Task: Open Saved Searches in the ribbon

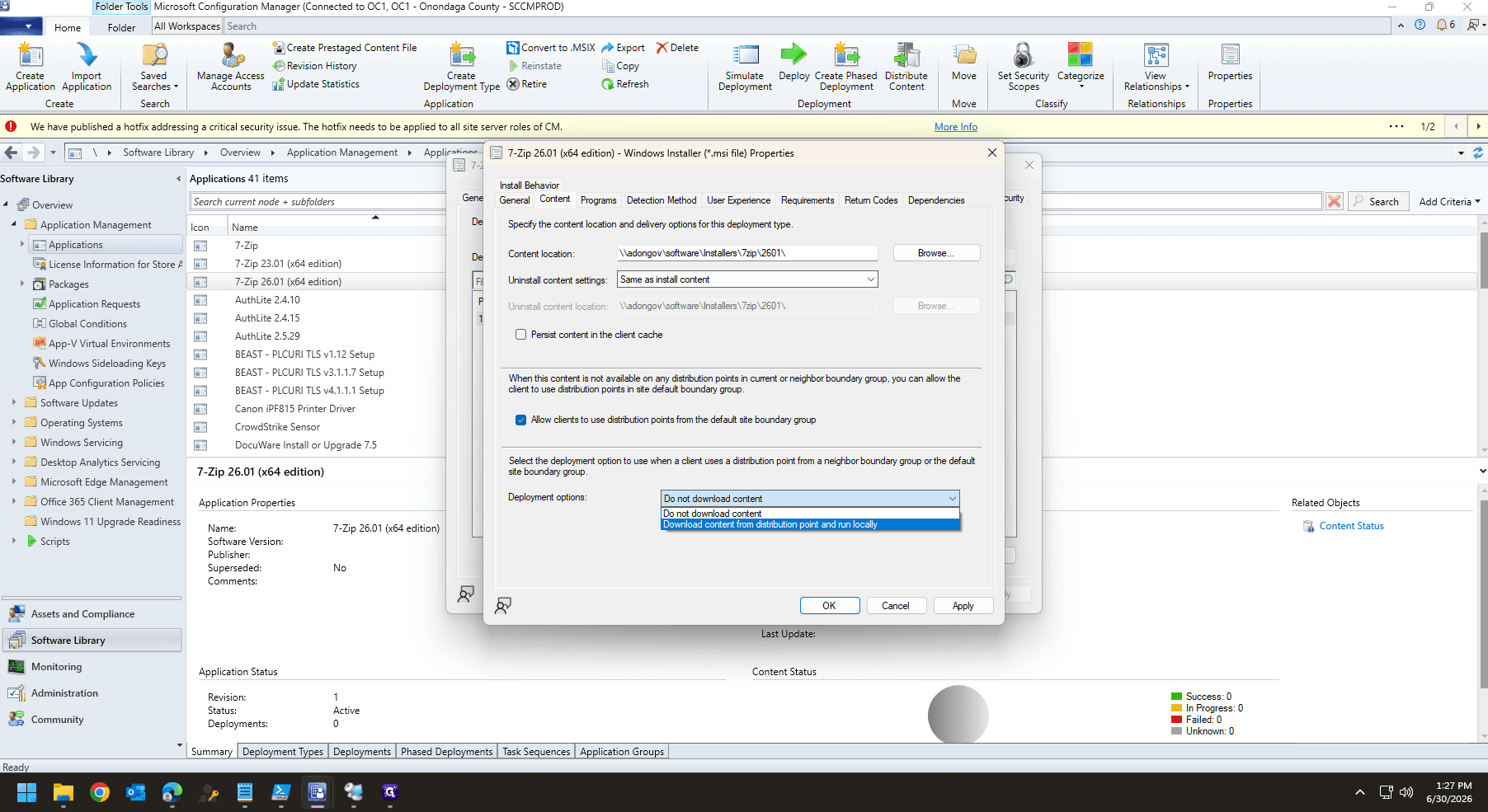Action: click(x=154, y=66)
